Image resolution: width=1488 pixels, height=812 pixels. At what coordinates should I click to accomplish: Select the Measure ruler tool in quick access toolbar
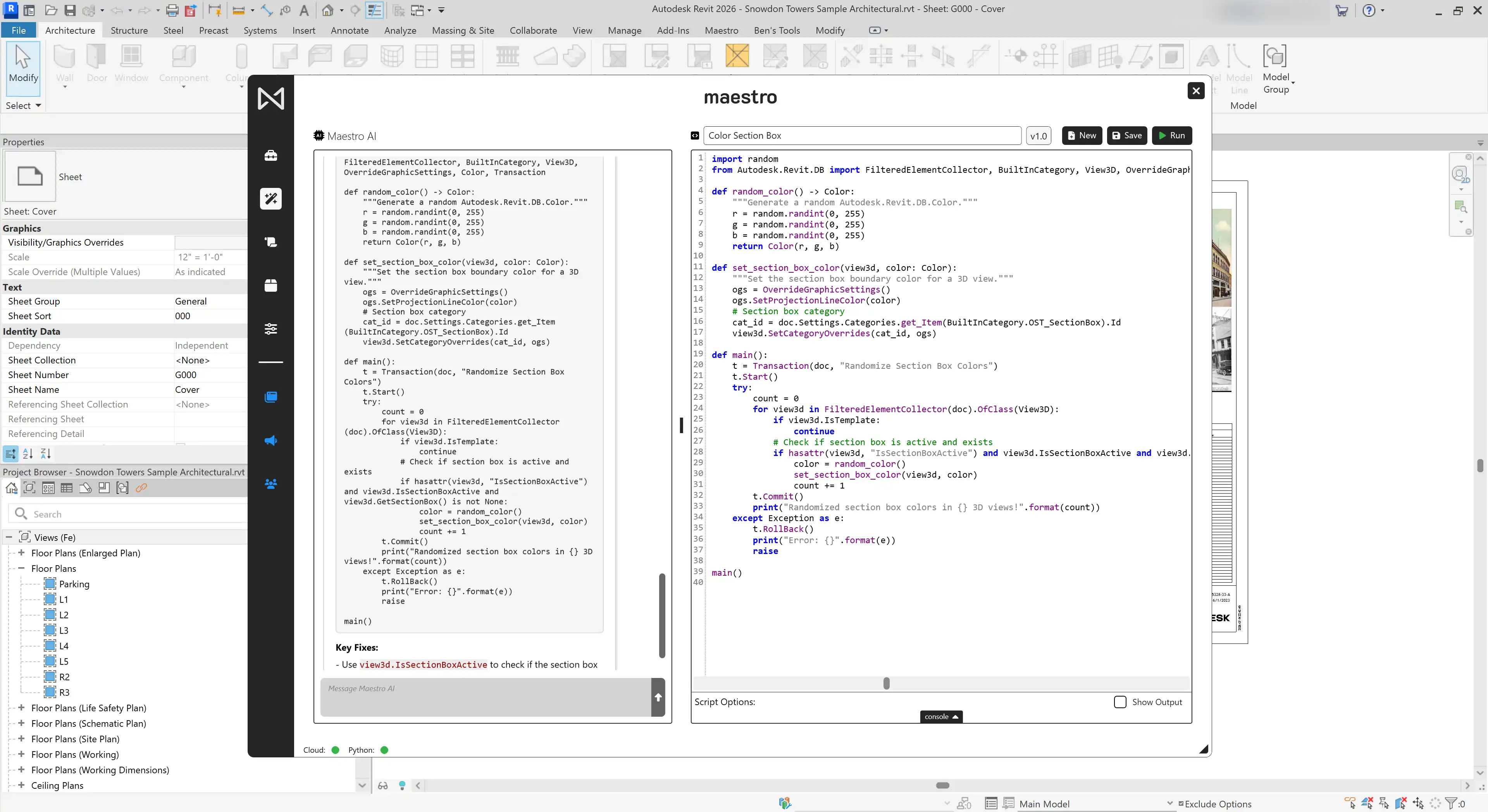click(238, 10)
